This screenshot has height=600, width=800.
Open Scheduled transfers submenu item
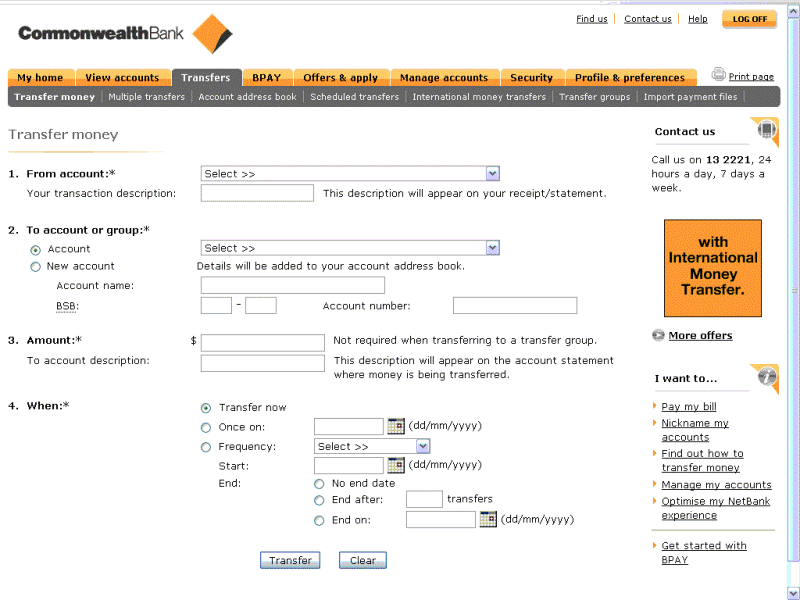(354, 97)
